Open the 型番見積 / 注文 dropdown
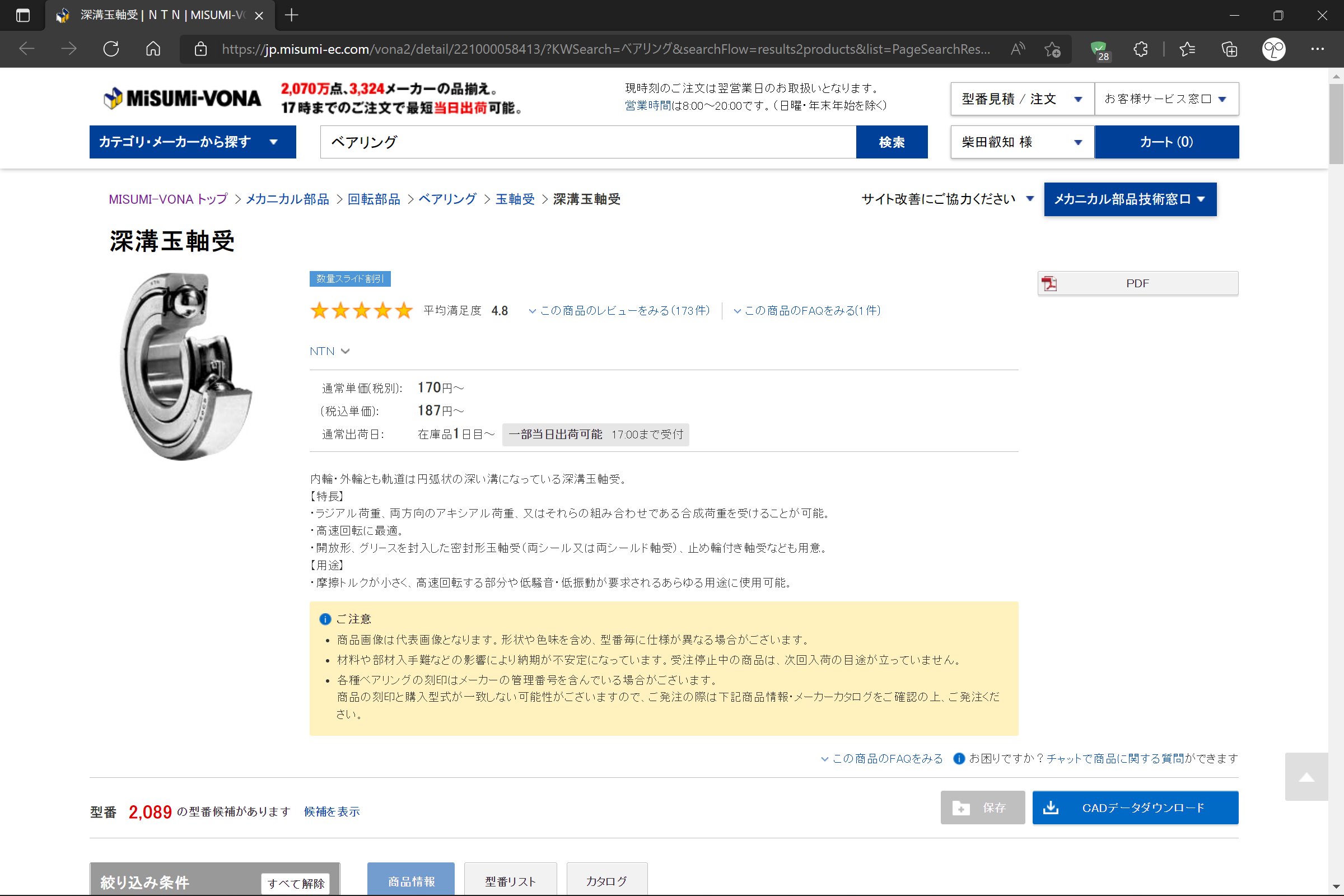 pos(1023,99)
